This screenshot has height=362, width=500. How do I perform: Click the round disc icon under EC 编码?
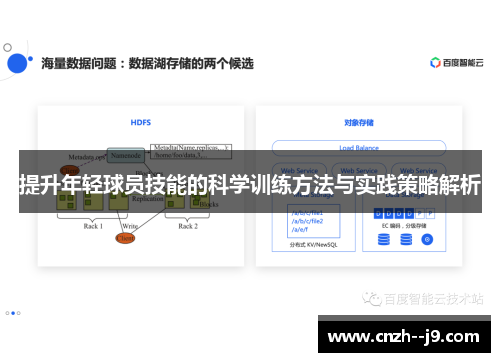(427, 239)
